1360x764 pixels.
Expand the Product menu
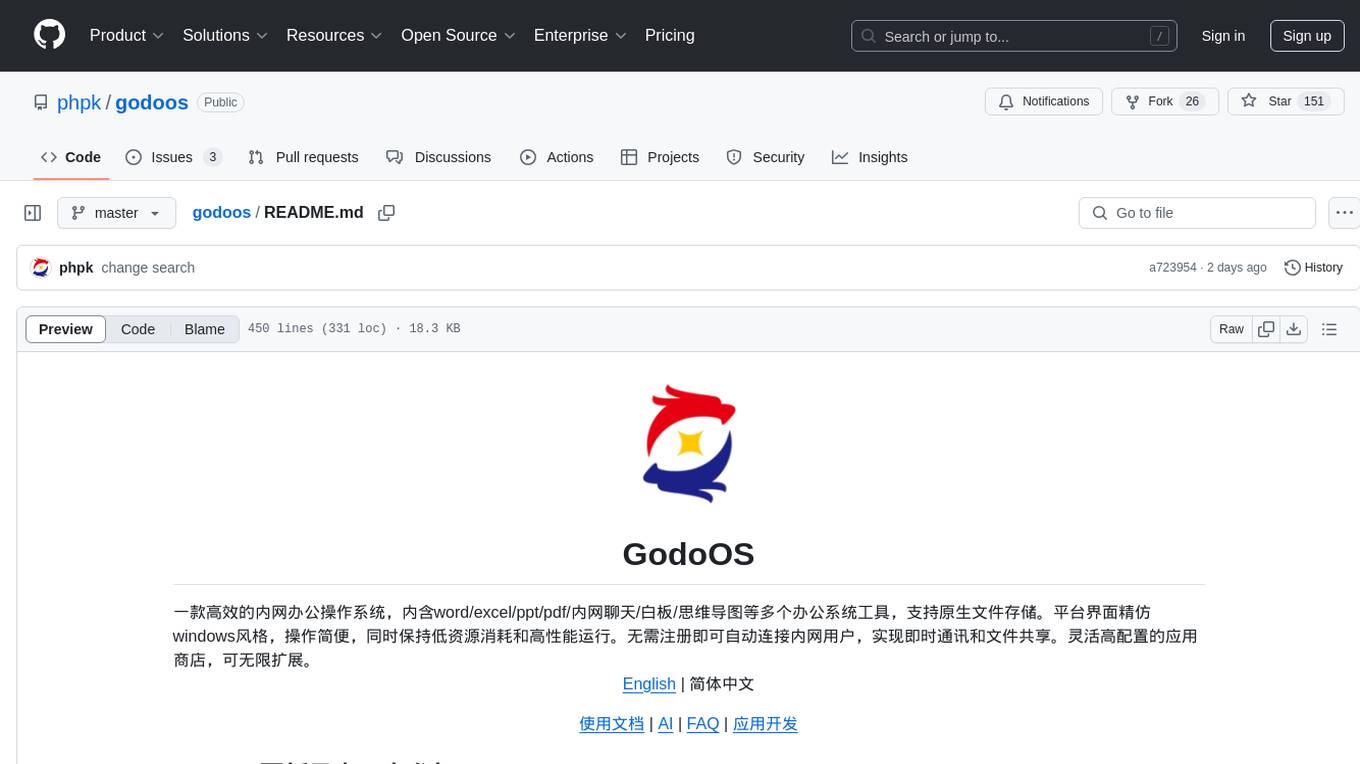pos(127,35)
